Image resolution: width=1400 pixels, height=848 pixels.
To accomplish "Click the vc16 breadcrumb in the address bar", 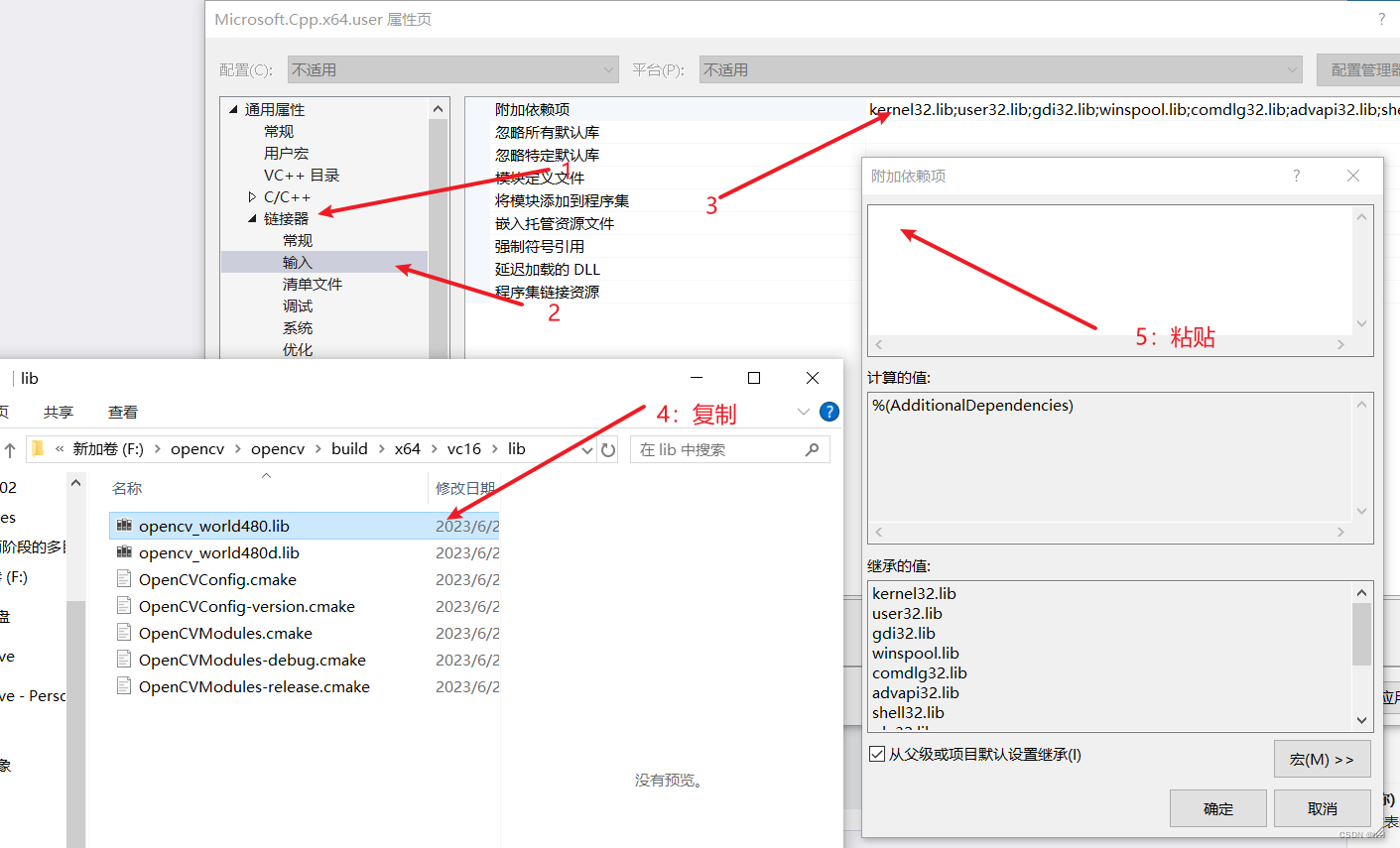I will [464, 448].
